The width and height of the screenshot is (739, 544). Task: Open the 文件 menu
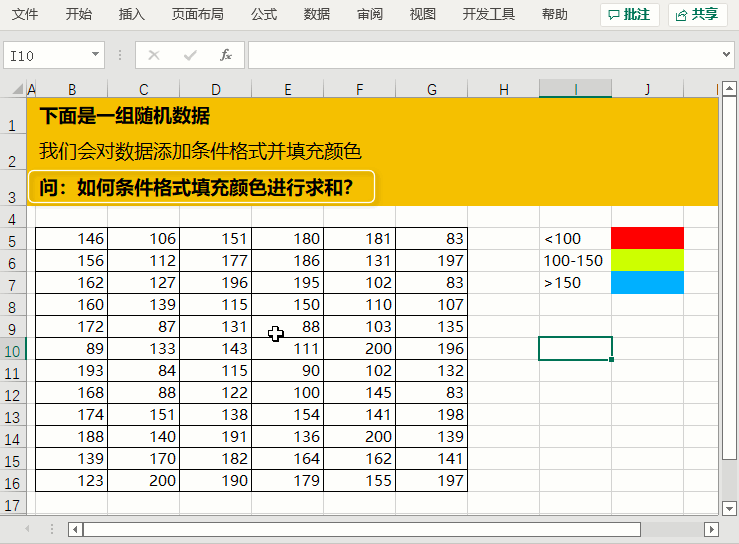pyautogui.click(x=25, y=15)
